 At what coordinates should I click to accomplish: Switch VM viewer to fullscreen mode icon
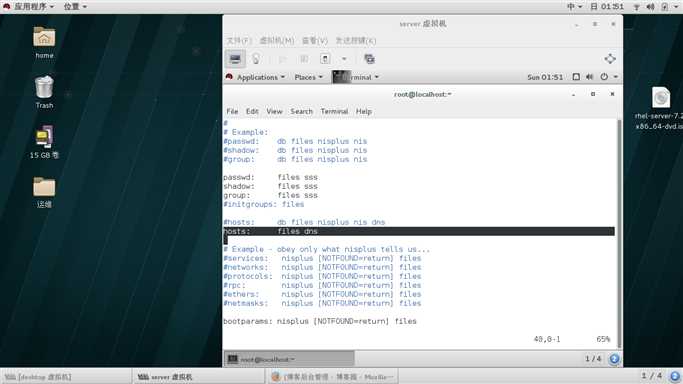point(610,59)
